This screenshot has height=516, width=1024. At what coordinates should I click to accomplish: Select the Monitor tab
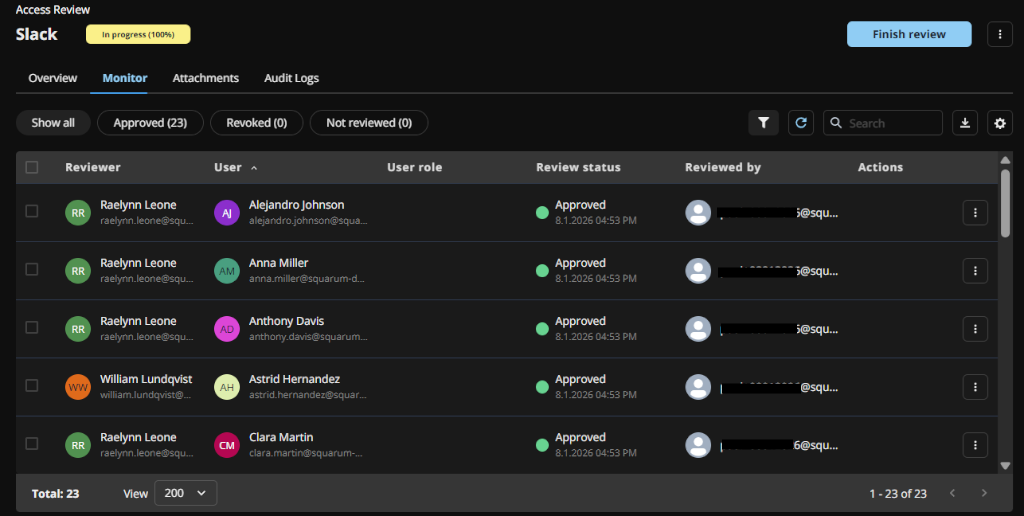point(125,78)
